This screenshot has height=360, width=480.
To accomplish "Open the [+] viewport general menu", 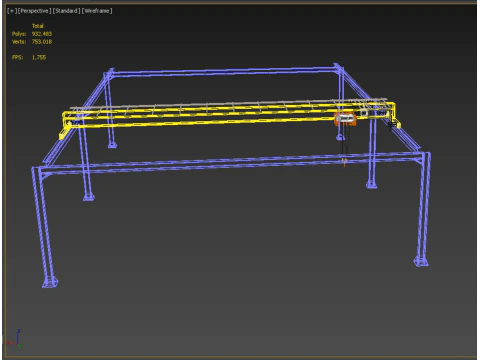I will (x=11, y=11).
